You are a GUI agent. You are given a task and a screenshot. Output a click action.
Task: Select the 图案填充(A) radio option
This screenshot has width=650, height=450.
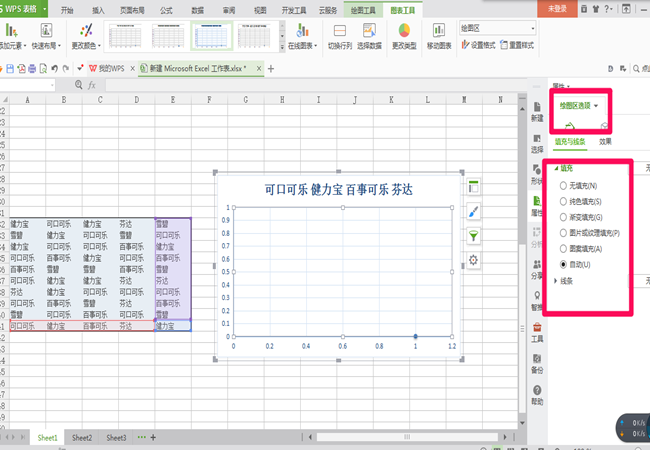pos(563,249)
